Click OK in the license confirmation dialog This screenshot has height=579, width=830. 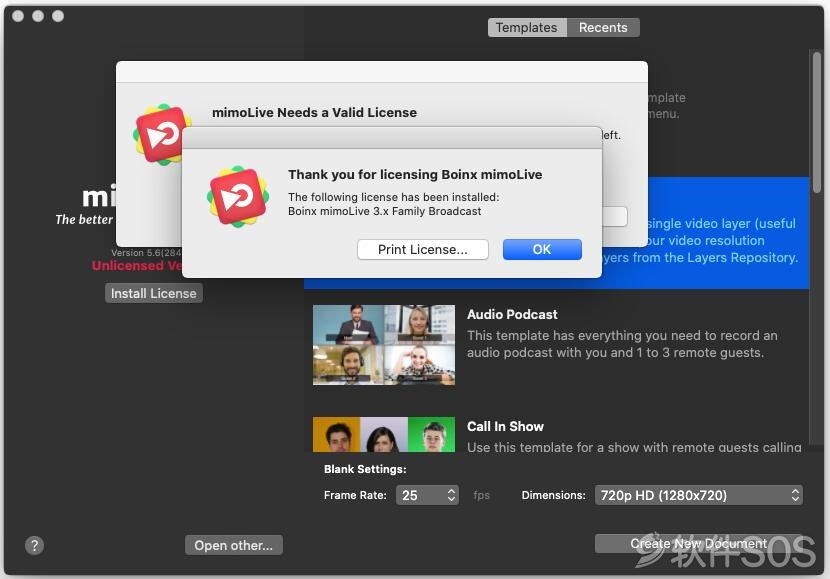point(542,249)
